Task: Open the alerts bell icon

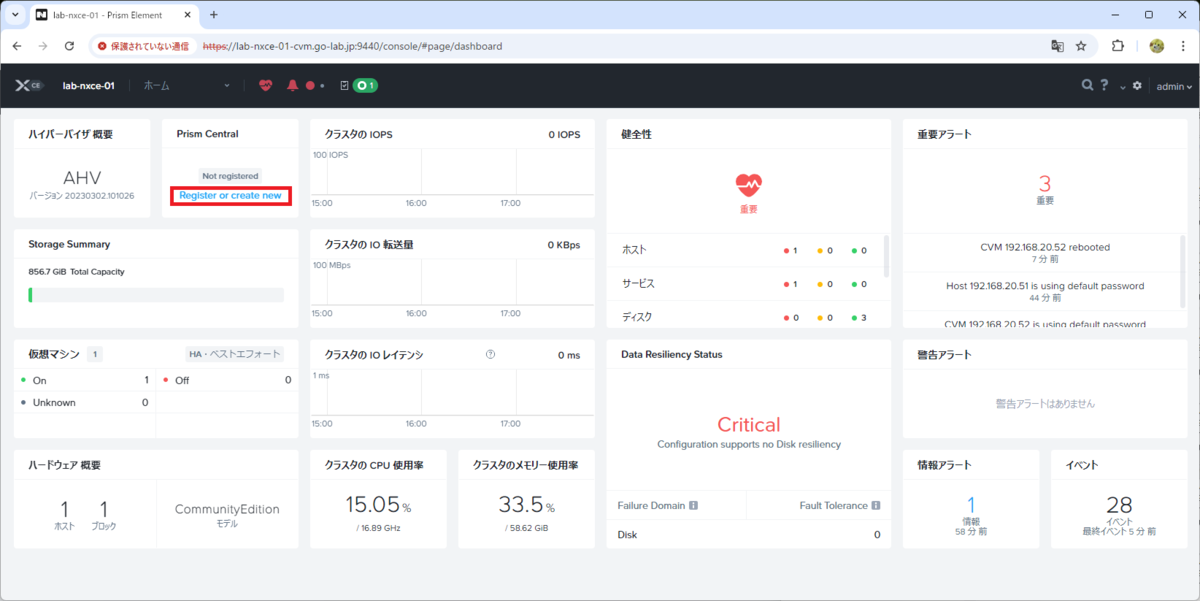Action: point(293,86)
